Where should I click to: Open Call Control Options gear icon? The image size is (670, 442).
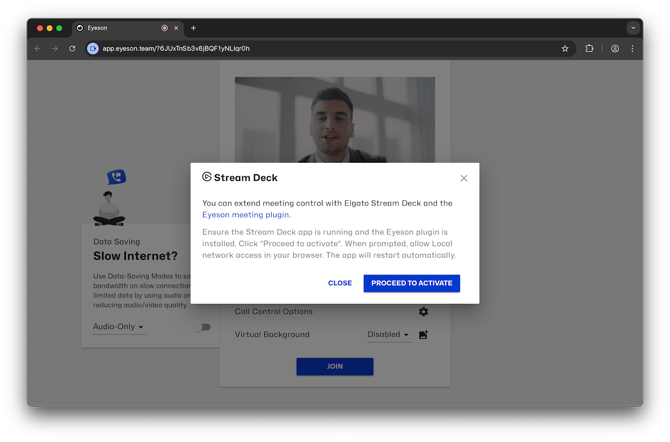tap(423, 312)
